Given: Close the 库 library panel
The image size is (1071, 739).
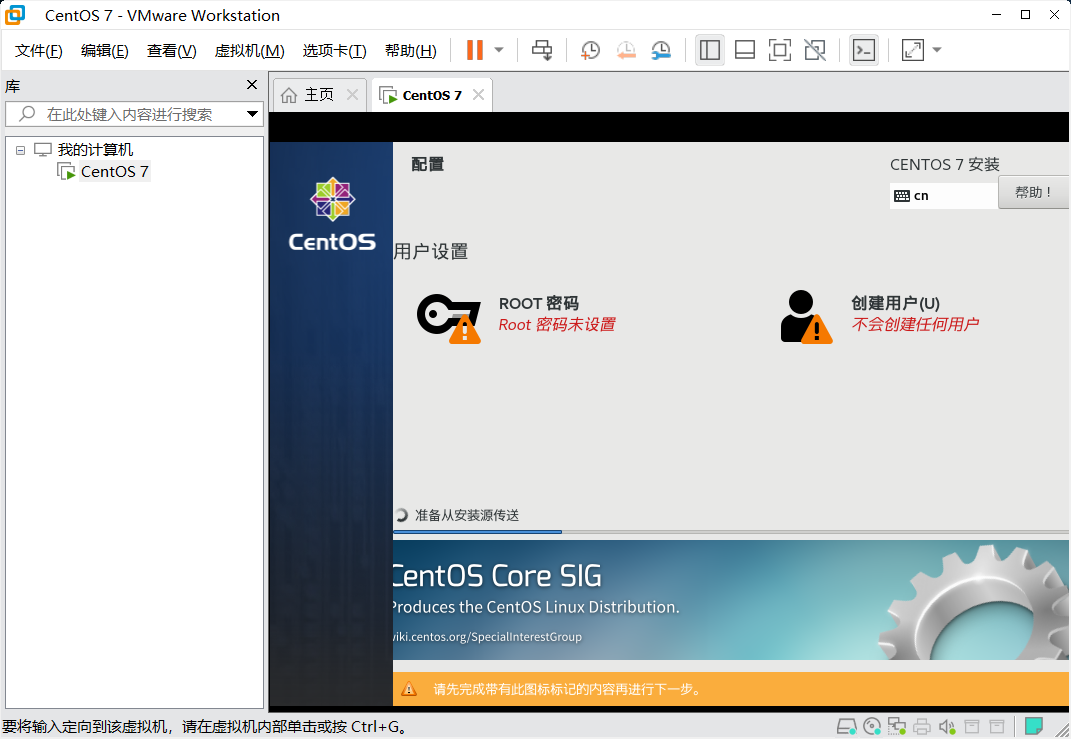Looking at the screenshot, I should (252, 85).
